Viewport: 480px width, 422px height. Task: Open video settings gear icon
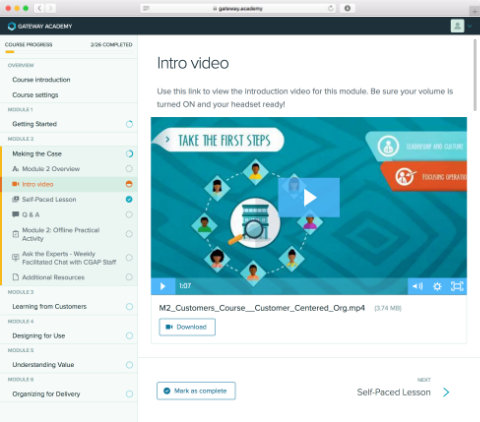click(437, 286)
